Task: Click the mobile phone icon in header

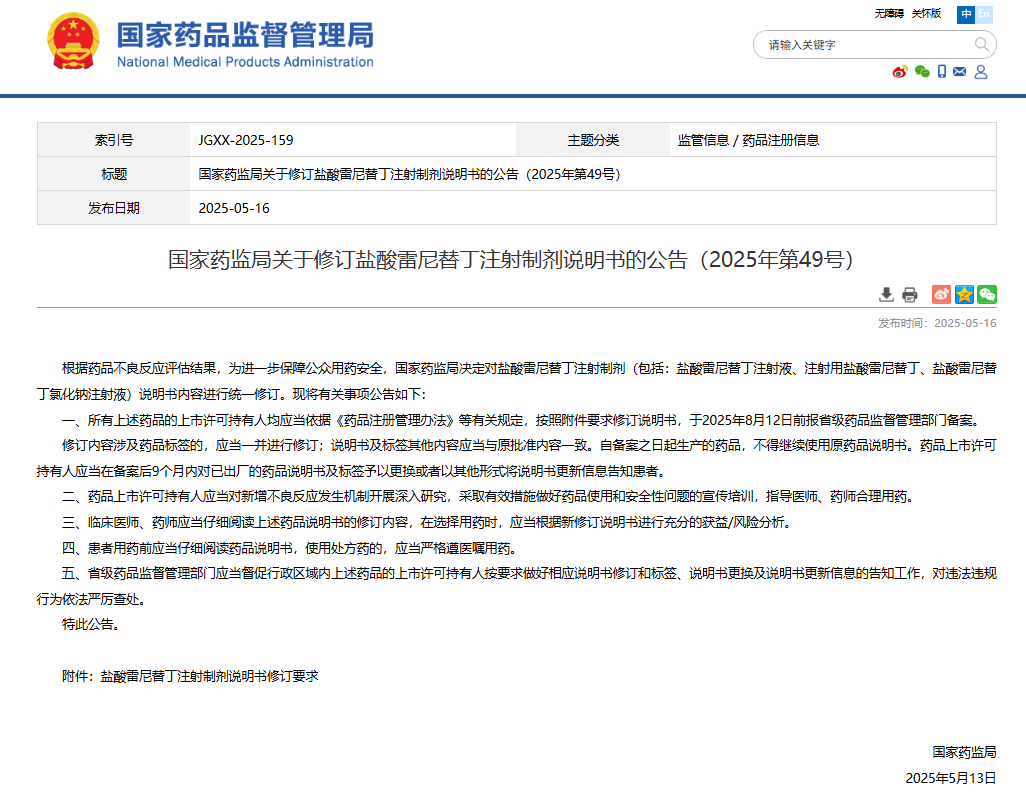Action: (941, 72)
